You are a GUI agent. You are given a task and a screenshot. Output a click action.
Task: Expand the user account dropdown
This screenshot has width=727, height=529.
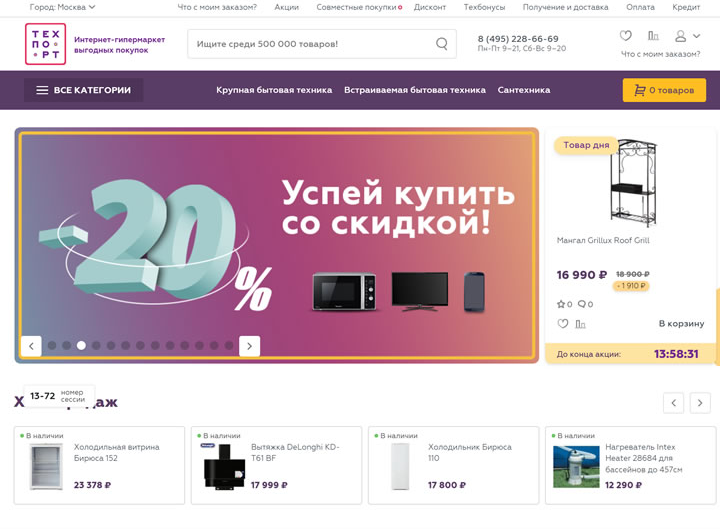point(687,36)
